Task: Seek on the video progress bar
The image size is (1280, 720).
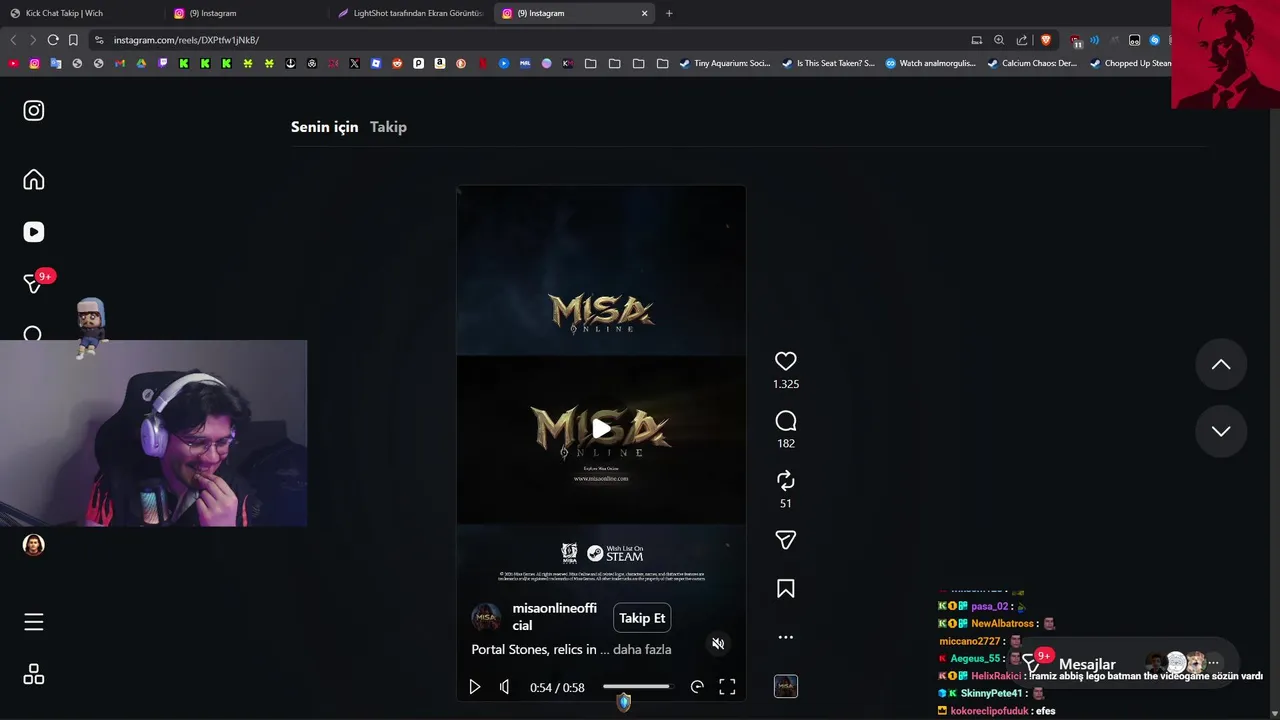Action: [637, 687]
